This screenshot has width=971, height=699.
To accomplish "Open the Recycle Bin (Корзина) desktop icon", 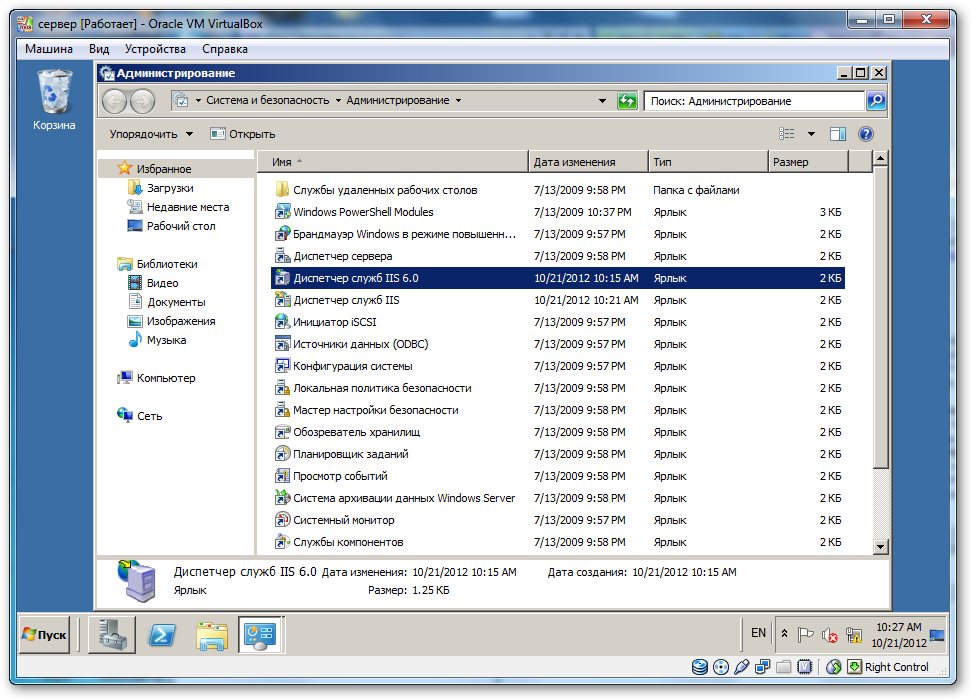I will pos(54,100).
